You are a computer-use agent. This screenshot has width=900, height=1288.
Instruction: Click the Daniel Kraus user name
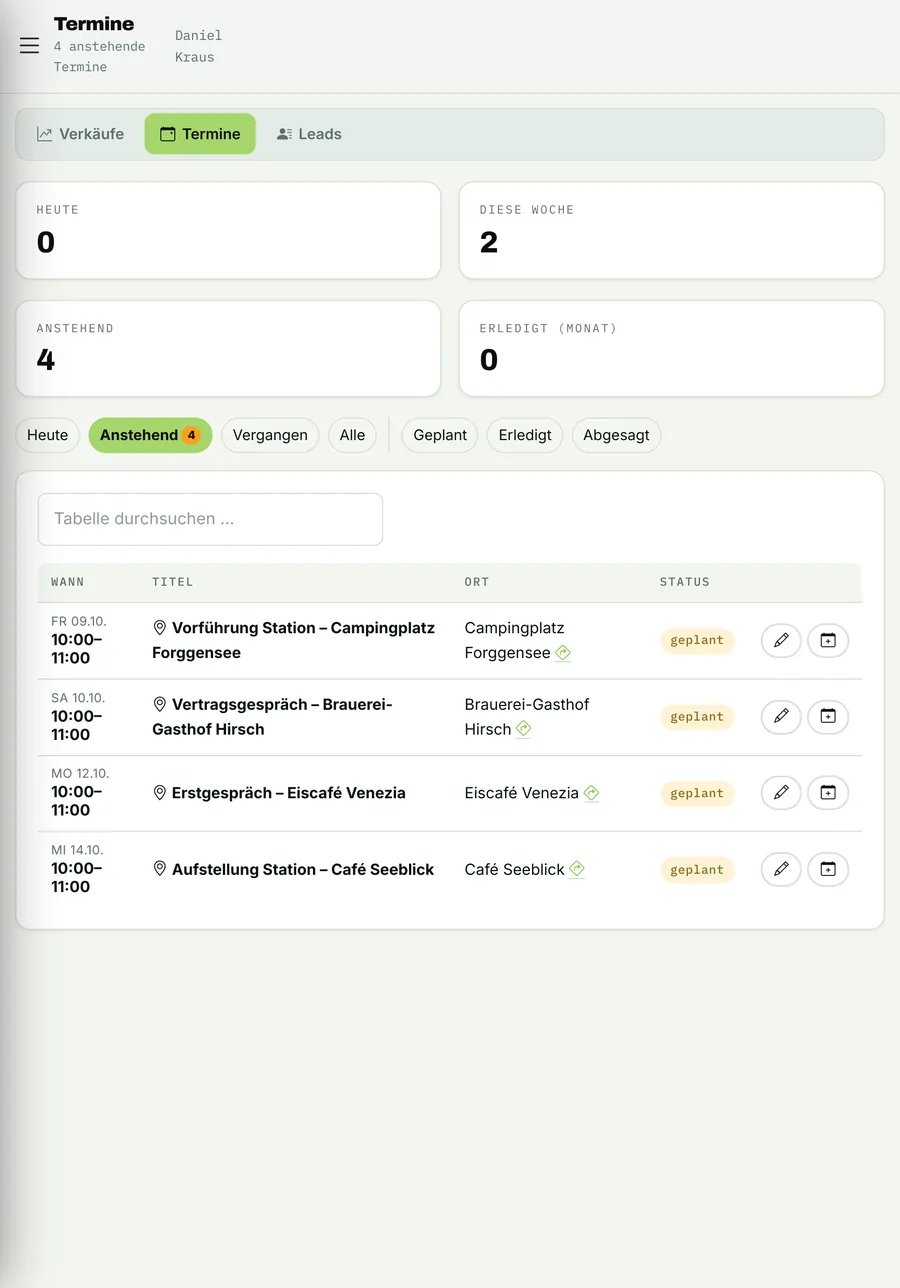(199, 46)
